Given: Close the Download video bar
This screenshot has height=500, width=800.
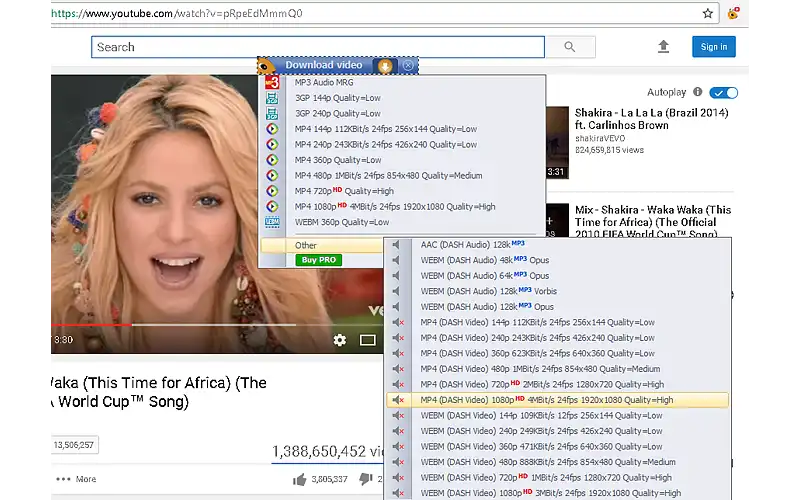Looking at the screenshot, I should [408, 65].
